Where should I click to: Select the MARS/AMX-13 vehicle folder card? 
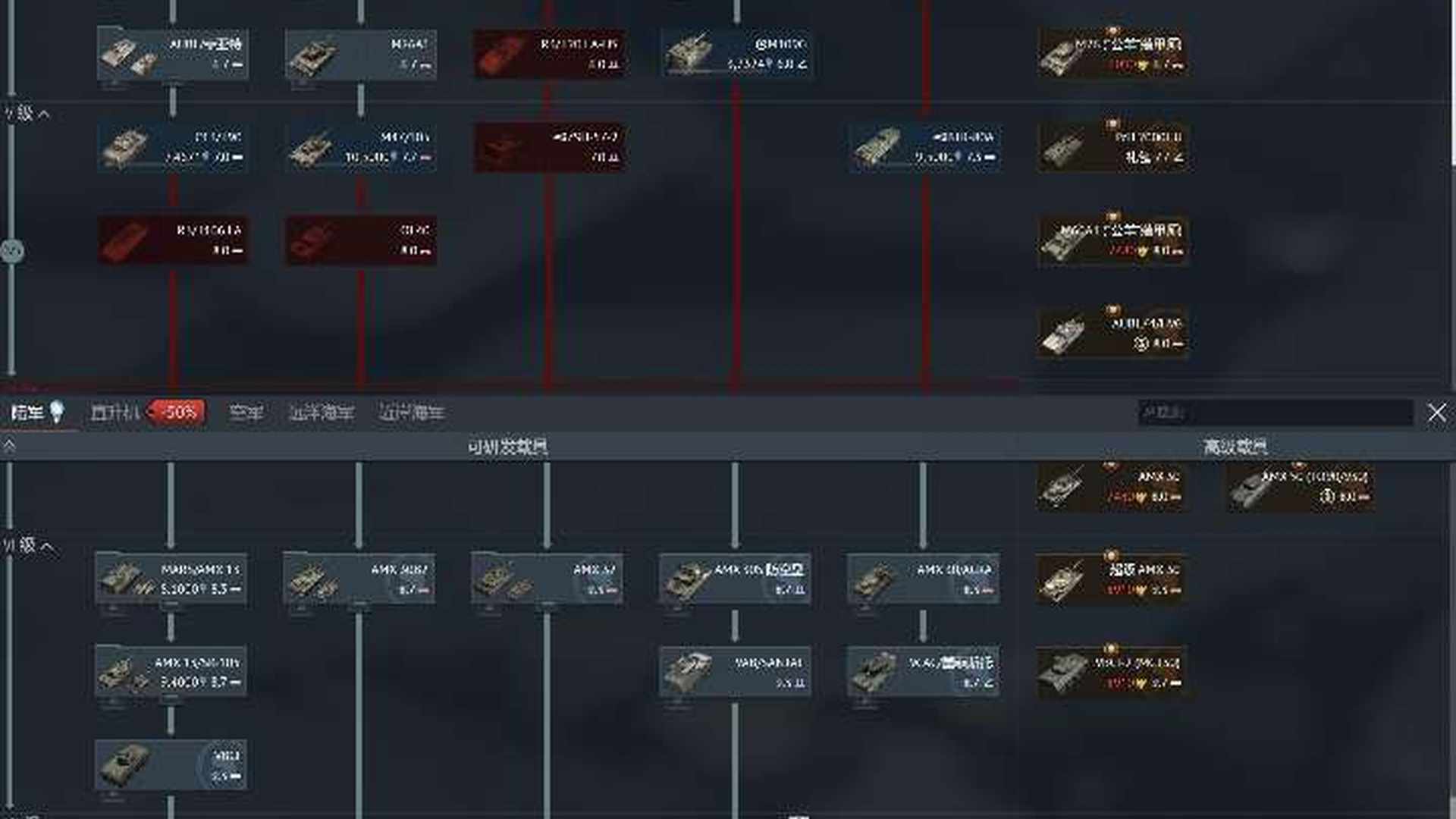[x=171, y=579]
